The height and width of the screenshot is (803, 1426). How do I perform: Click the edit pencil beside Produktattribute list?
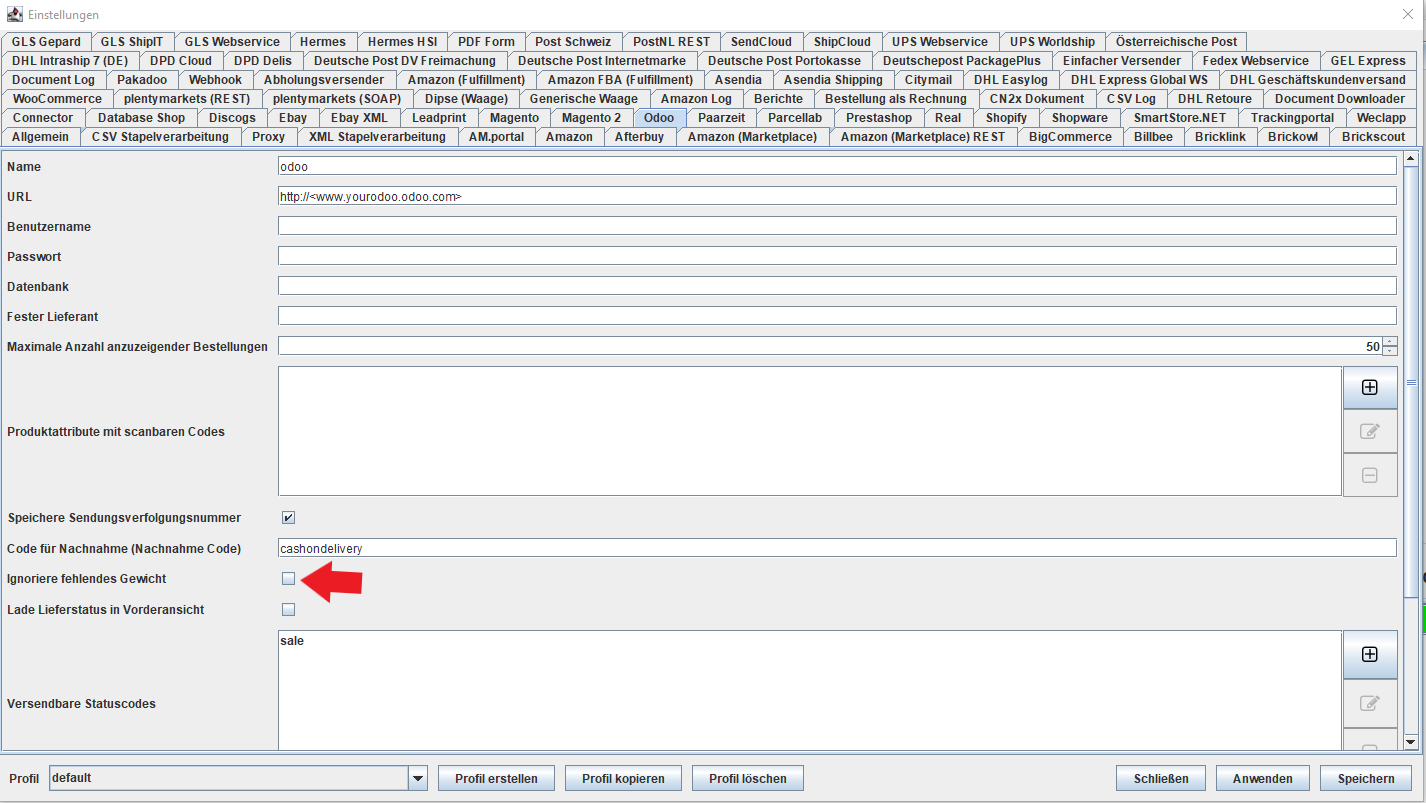[1370, 431]
